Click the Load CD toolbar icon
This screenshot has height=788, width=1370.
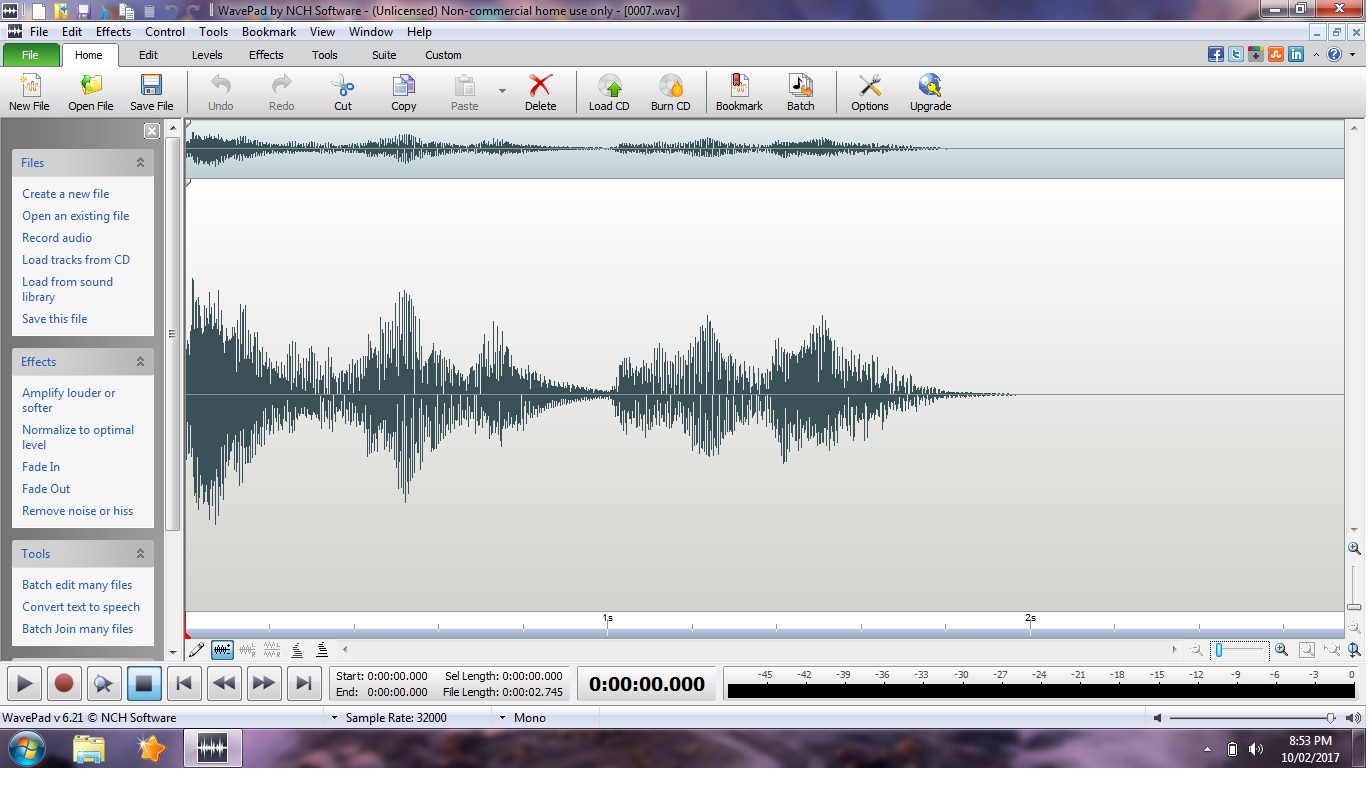tap(609, 90)
